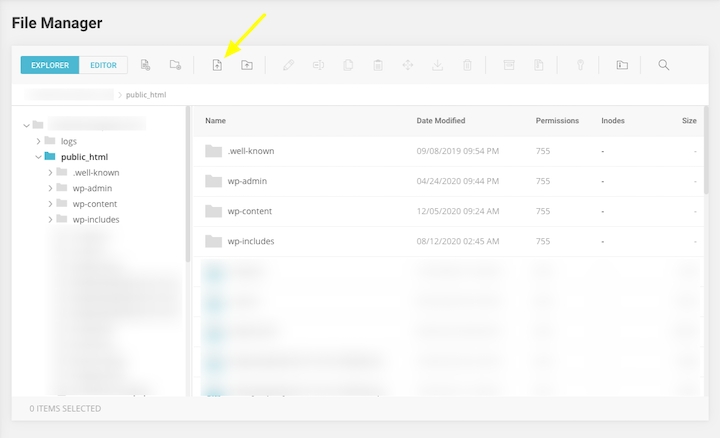Click the wp-admin folder icon in list
This screenshot has width=720, height=438.
click(x=214, y=181)
